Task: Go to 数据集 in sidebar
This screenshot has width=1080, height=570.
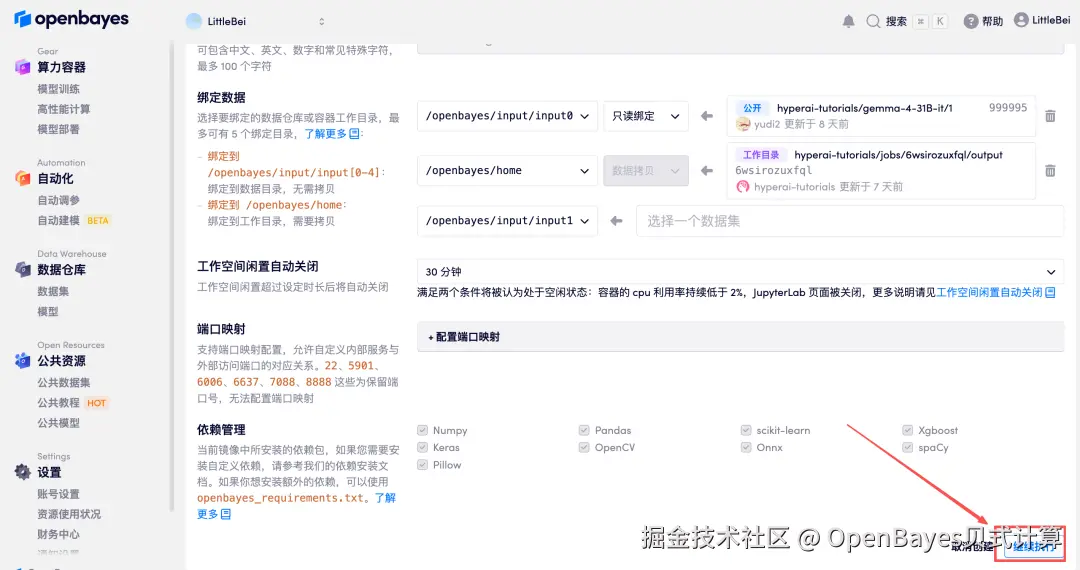Action: (53, 291)
